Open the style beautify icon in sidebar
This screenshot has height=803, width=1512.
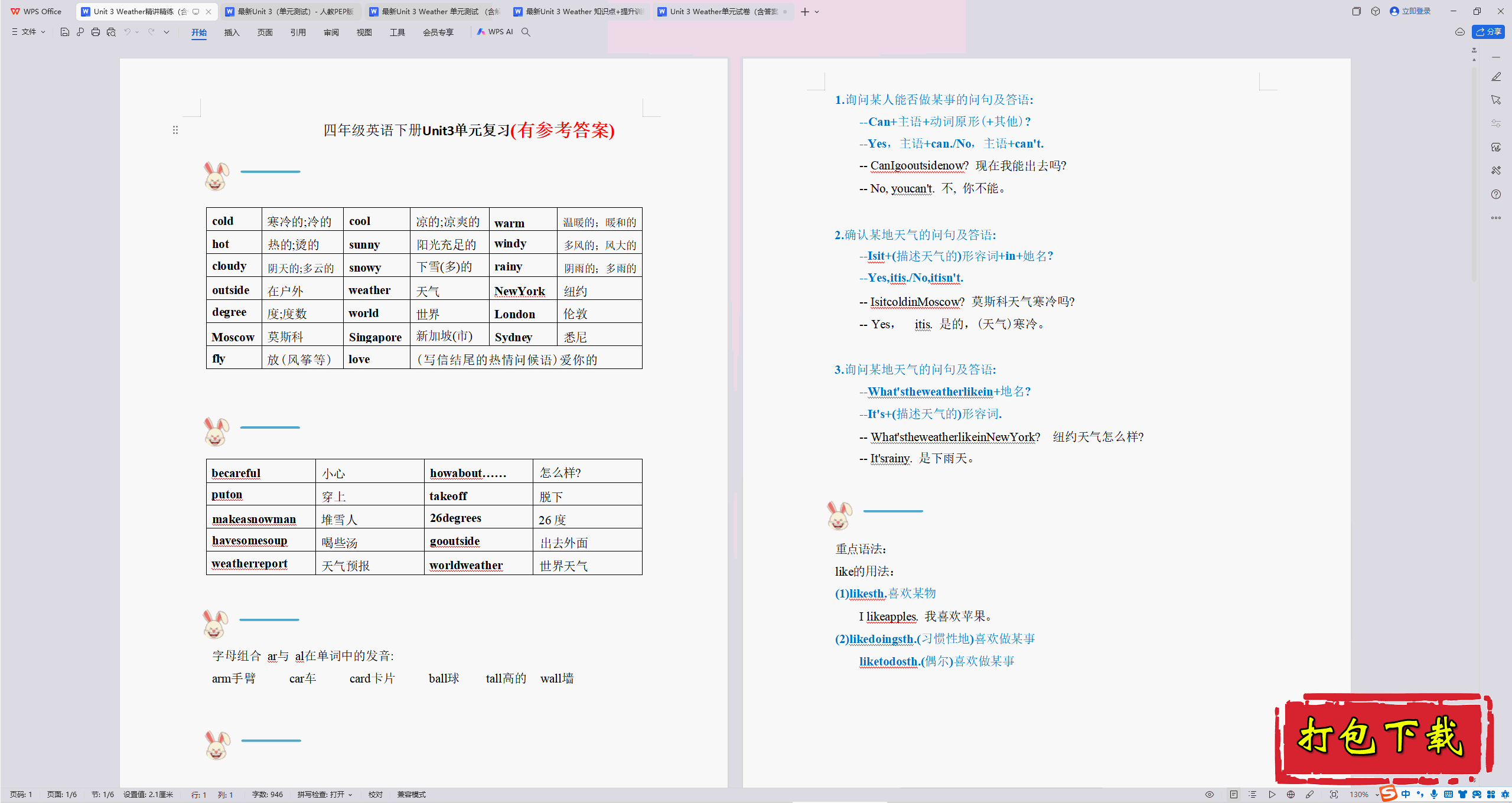coord(1496,147)
